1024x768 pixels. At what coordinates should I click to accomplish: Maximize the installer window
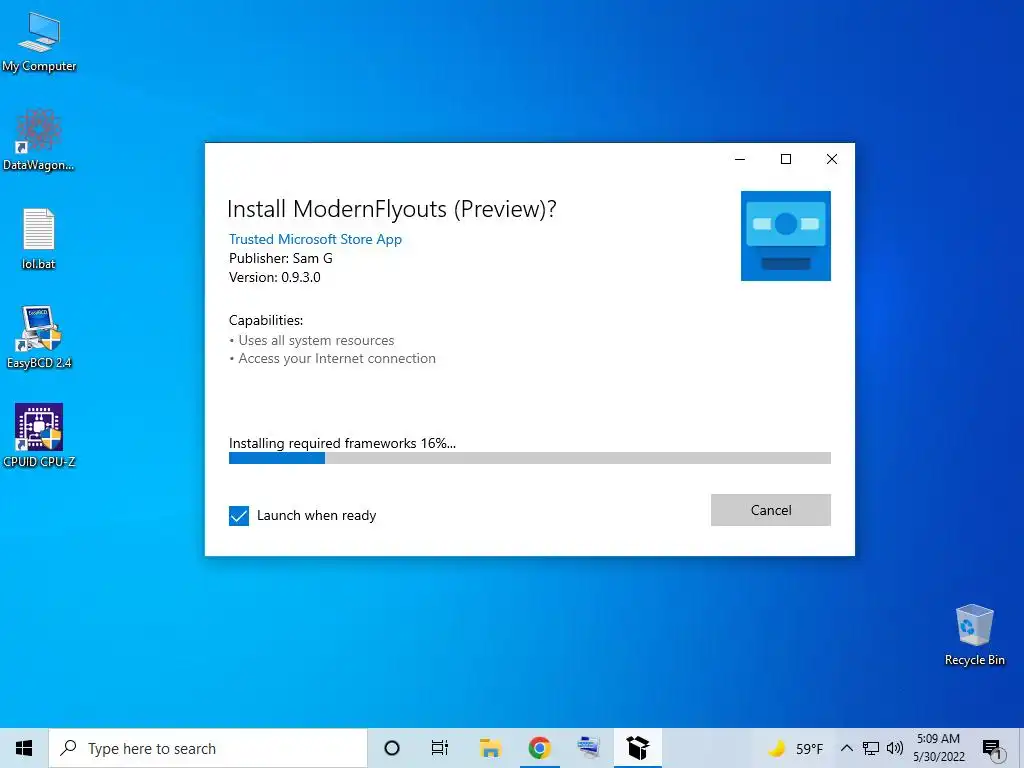(x=786, y=159)
